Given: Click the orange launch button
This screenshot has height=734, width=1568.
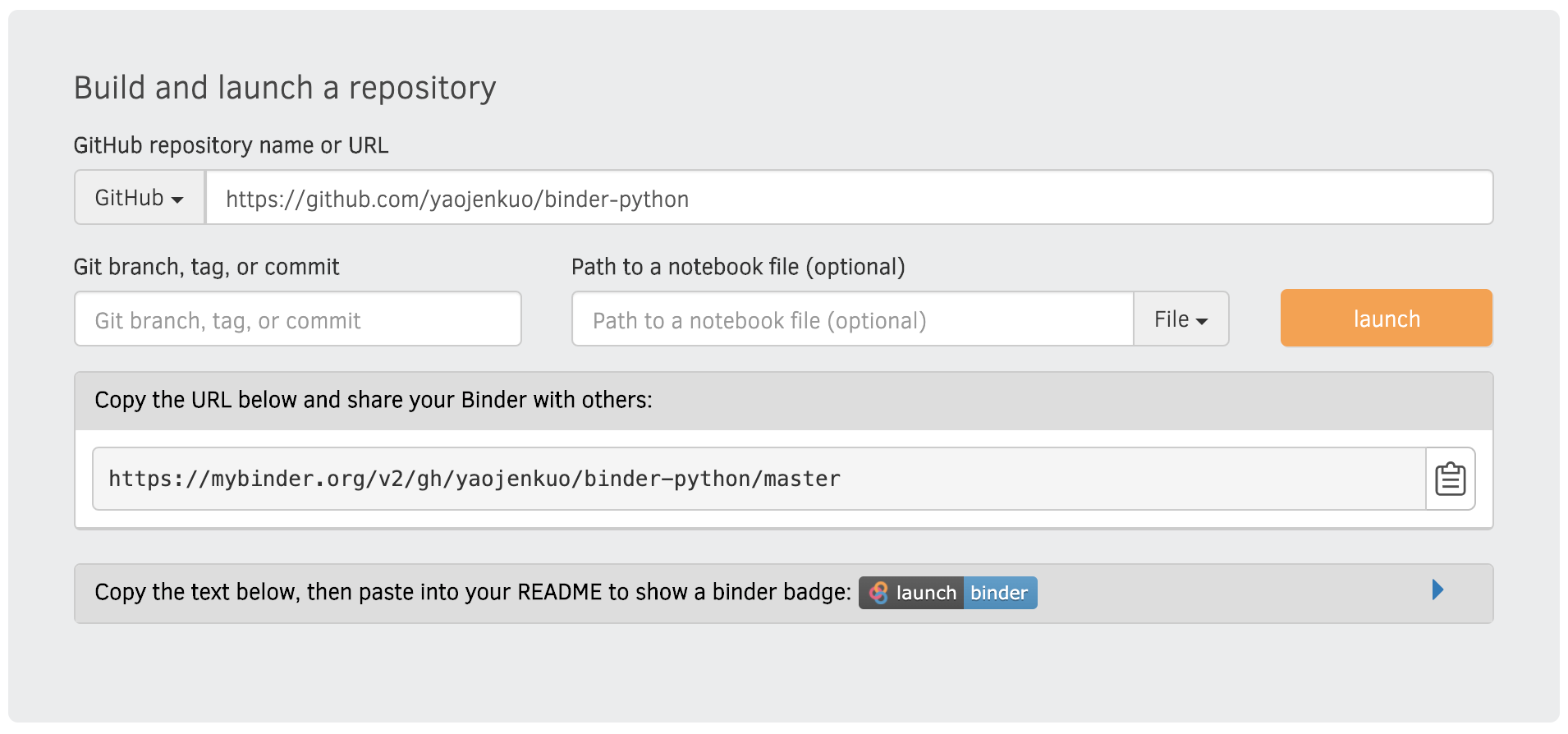Looking at the screenshot, I should (1386, 318).
